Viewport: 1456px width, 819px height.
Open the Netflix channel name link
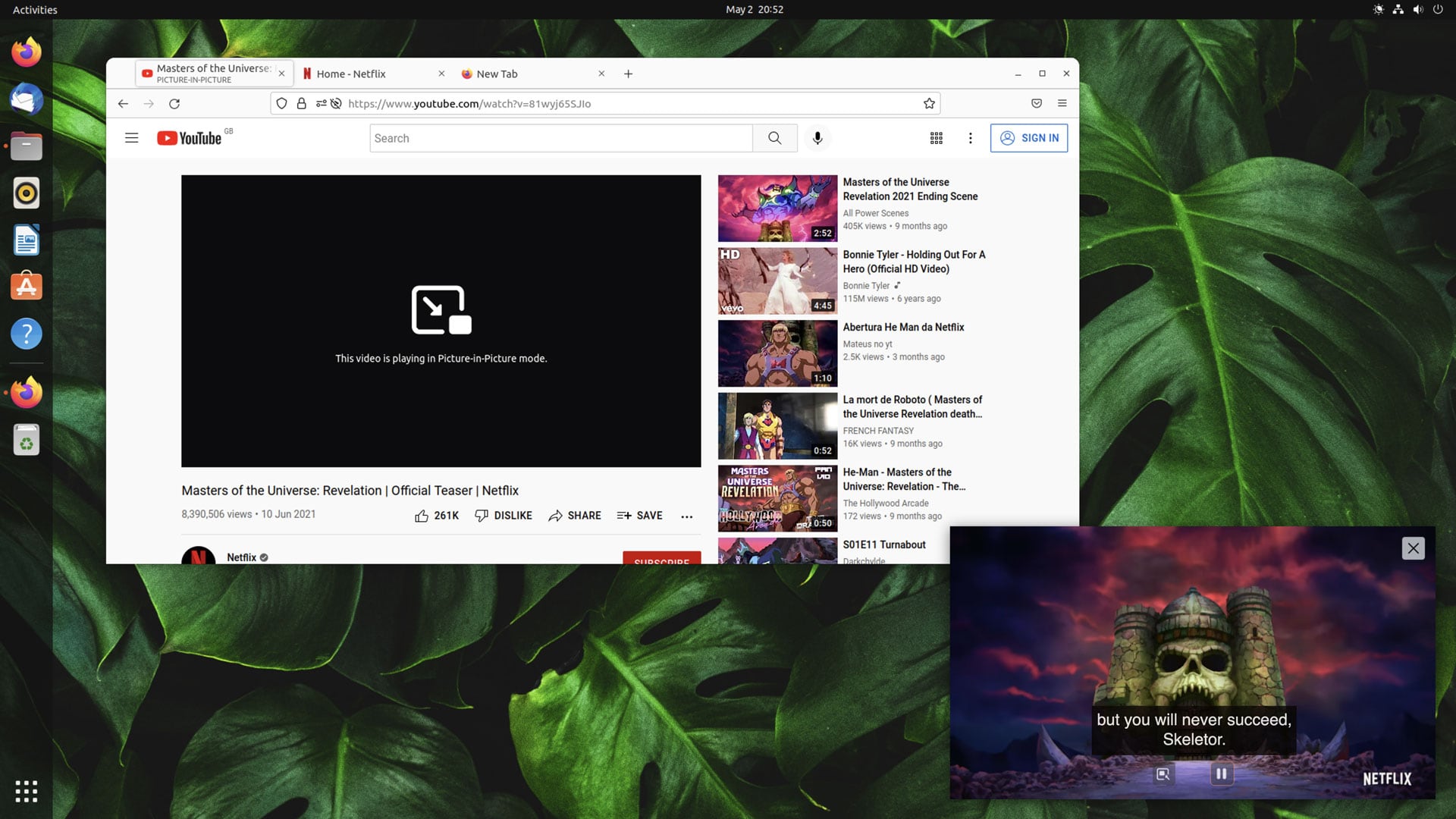(242, 557)
